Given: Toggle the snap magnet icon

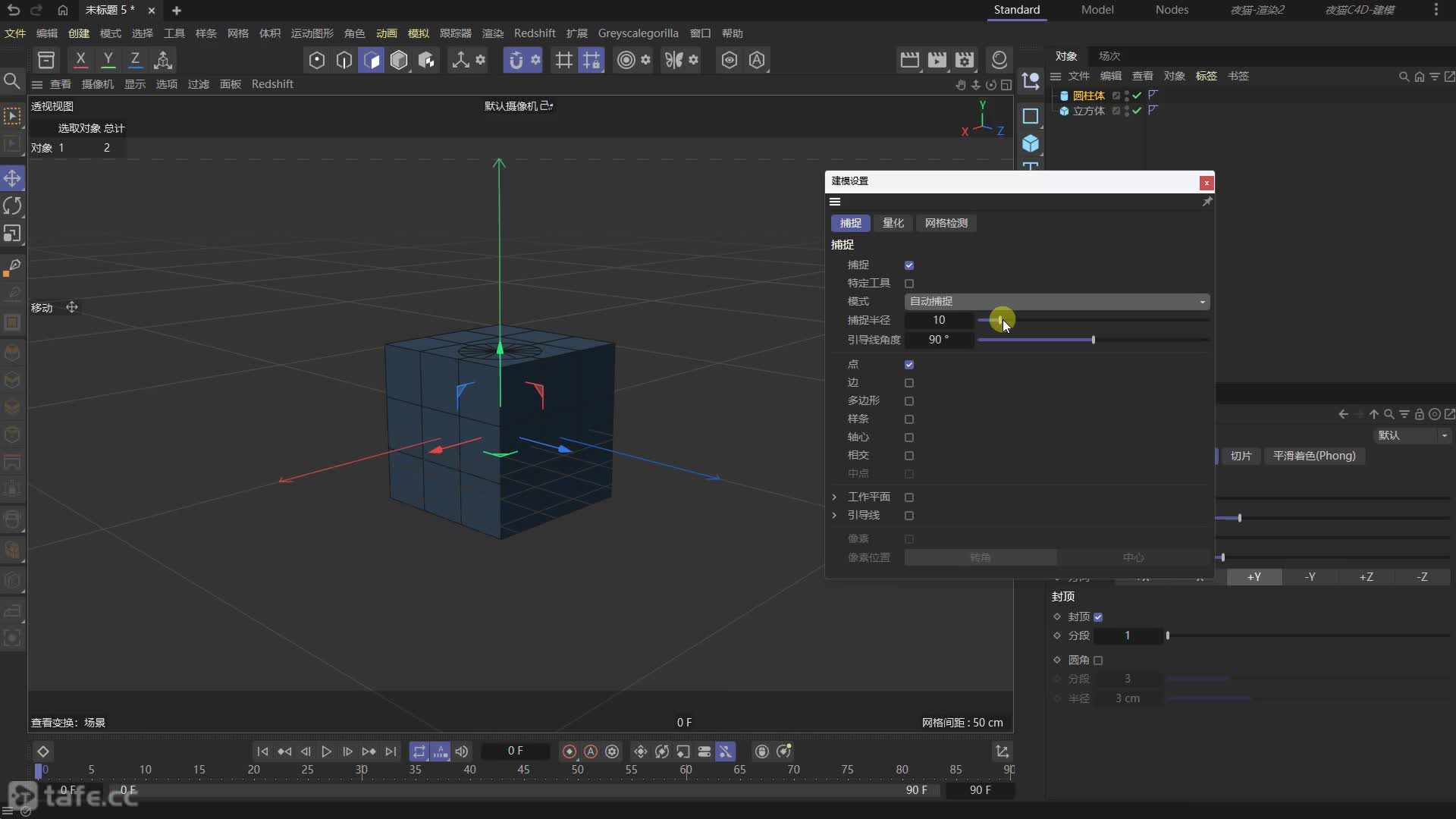Looking at the screenshot, I should [516, 60].
